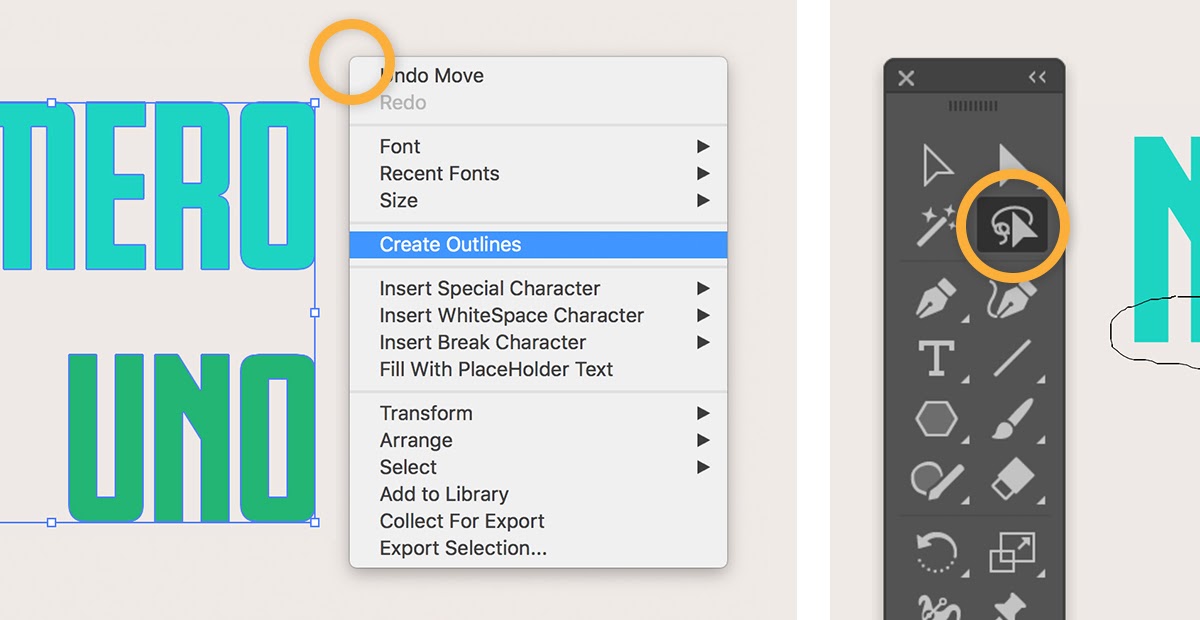
Task: Select the Selection tool arrow
Action: (x=937, y=166)
